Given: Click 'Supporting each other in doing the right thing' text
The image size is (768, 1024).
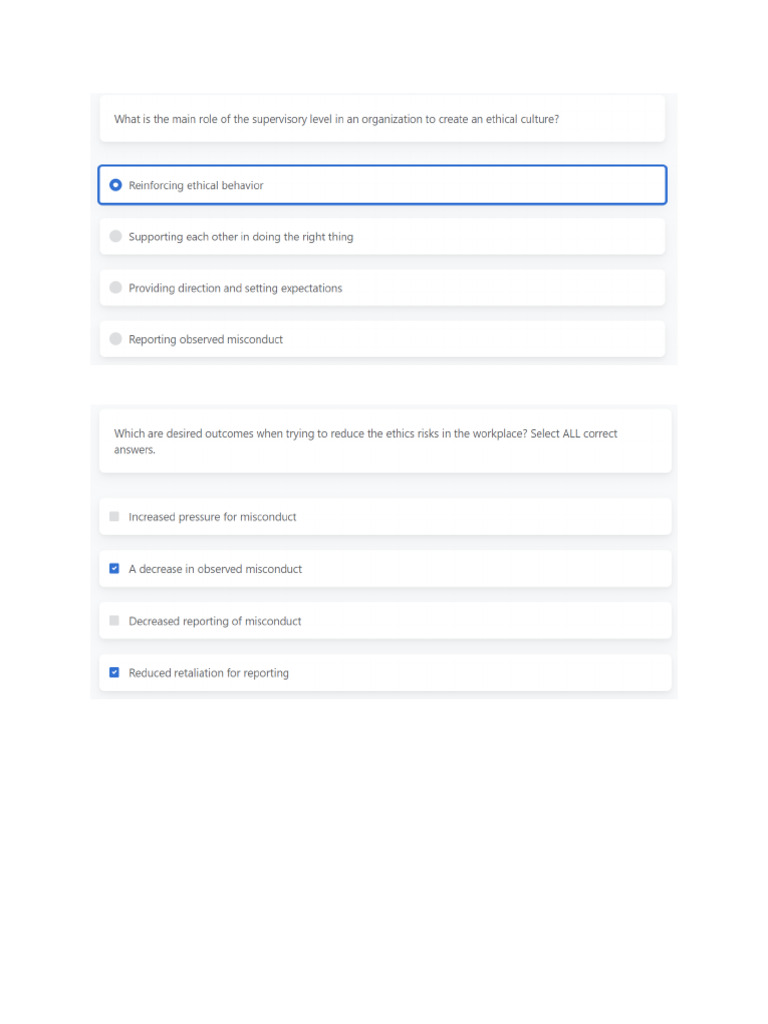Looking at the screenshot, I should point(241,238).
